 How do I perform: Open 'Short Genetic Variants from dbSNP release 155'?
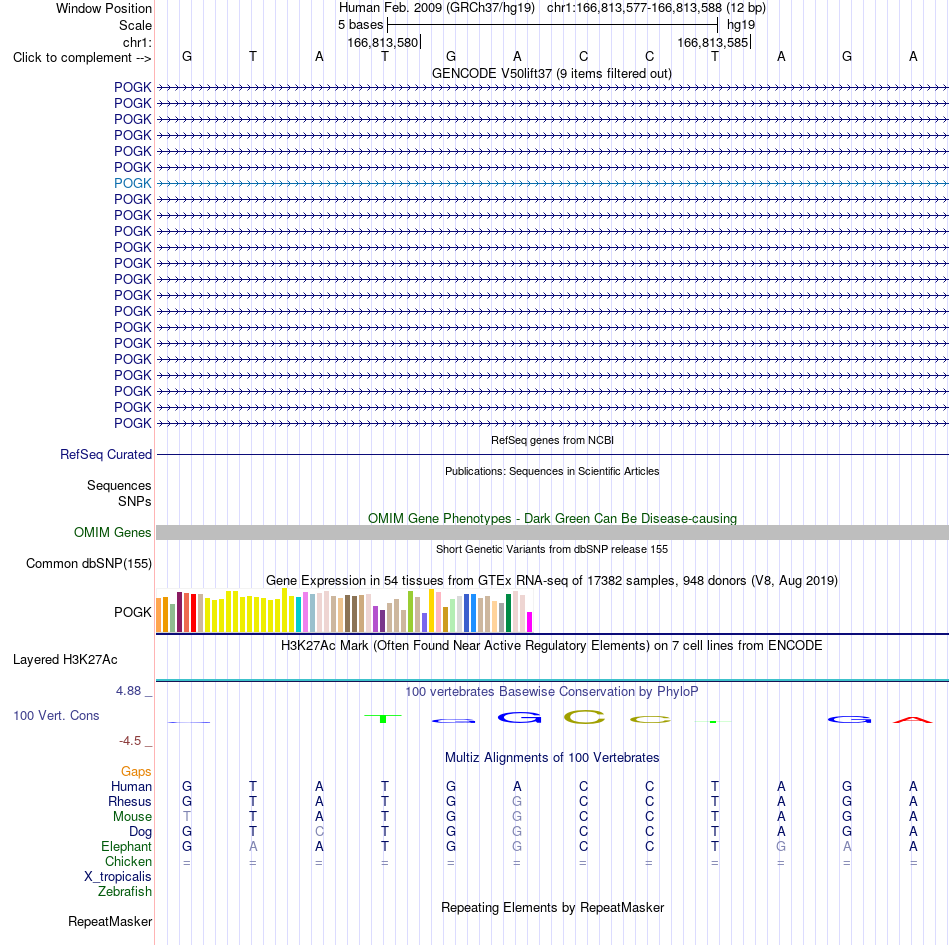552,549
